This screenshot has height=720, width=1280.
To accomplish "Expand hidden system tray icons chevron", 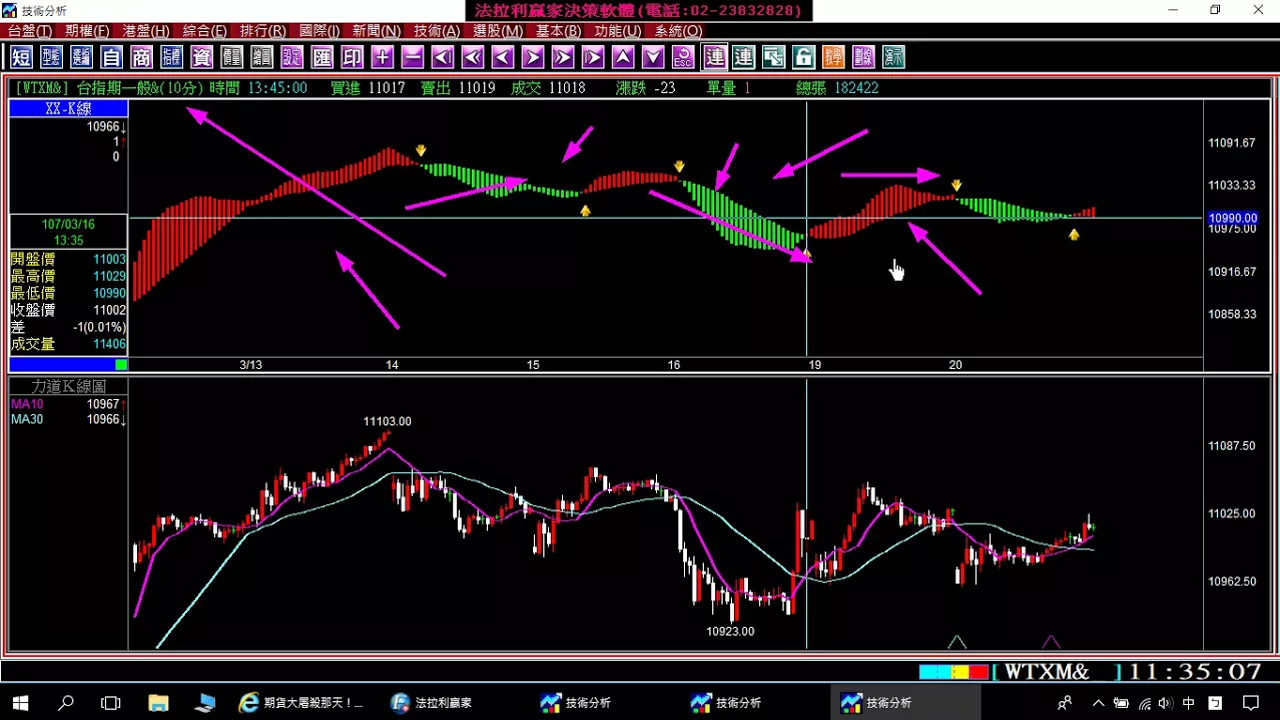I will 1098,703.
